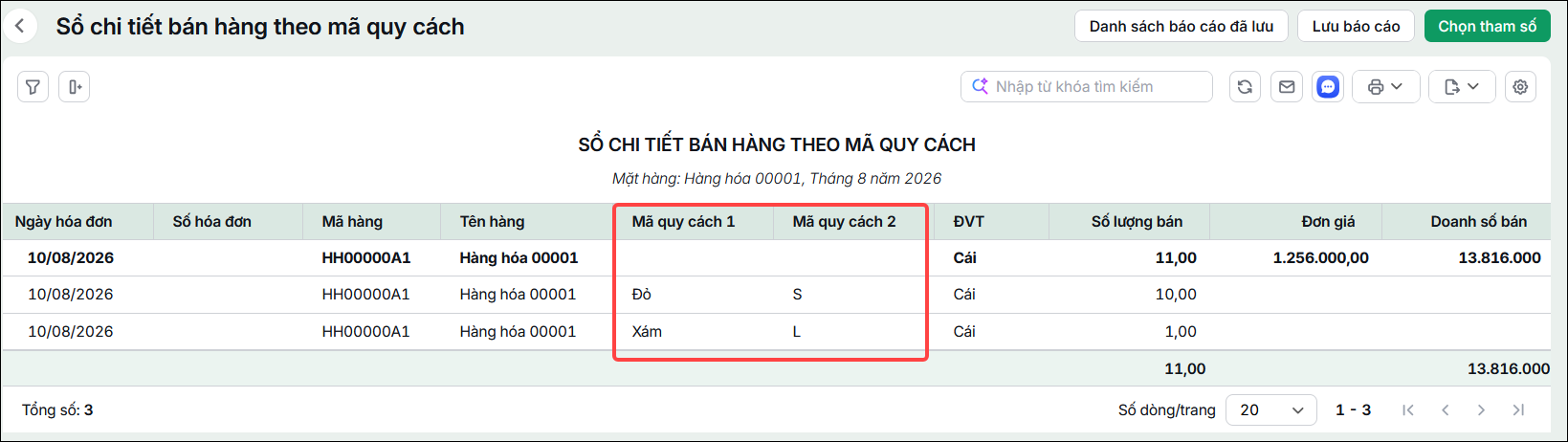
Task: Click the printer icon
Action: pyautogui.click(x=1376, y=87)
